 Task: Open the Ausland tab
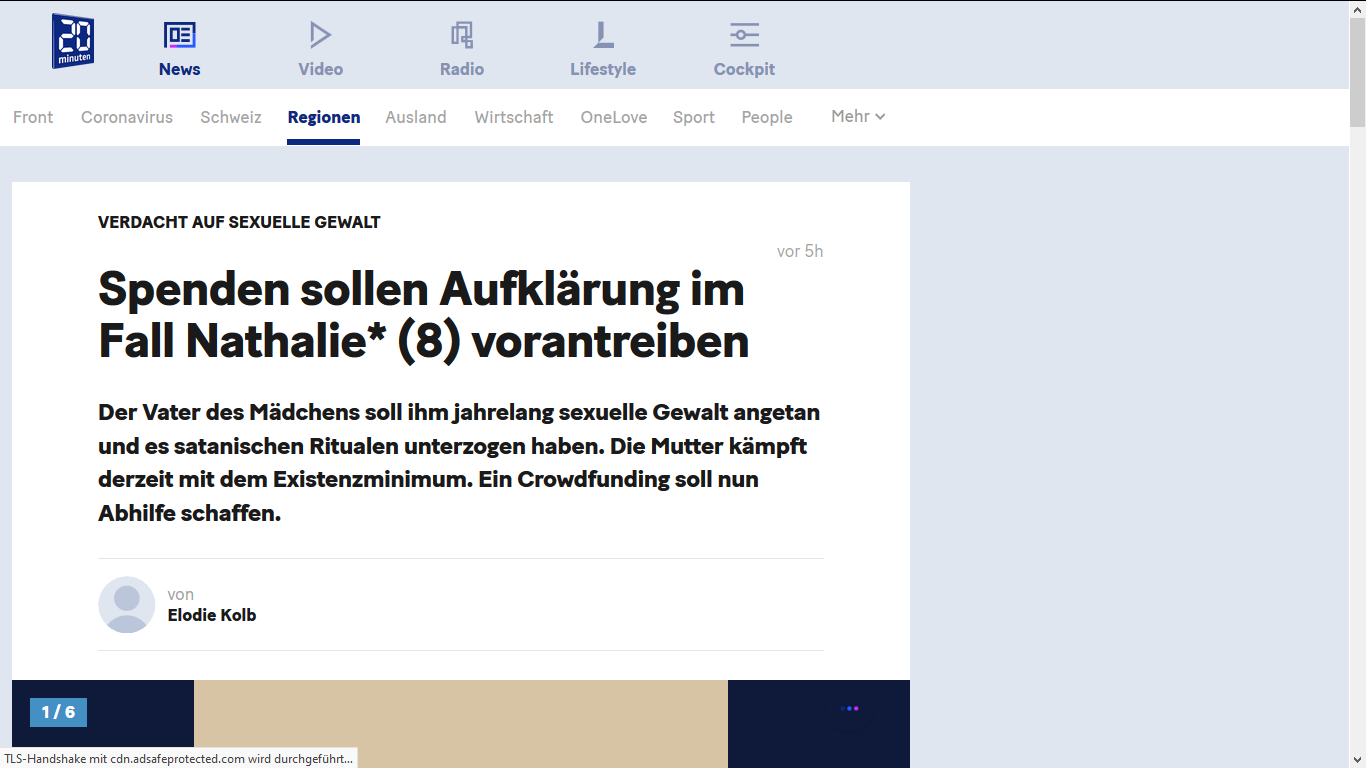[x=416, y=117]
